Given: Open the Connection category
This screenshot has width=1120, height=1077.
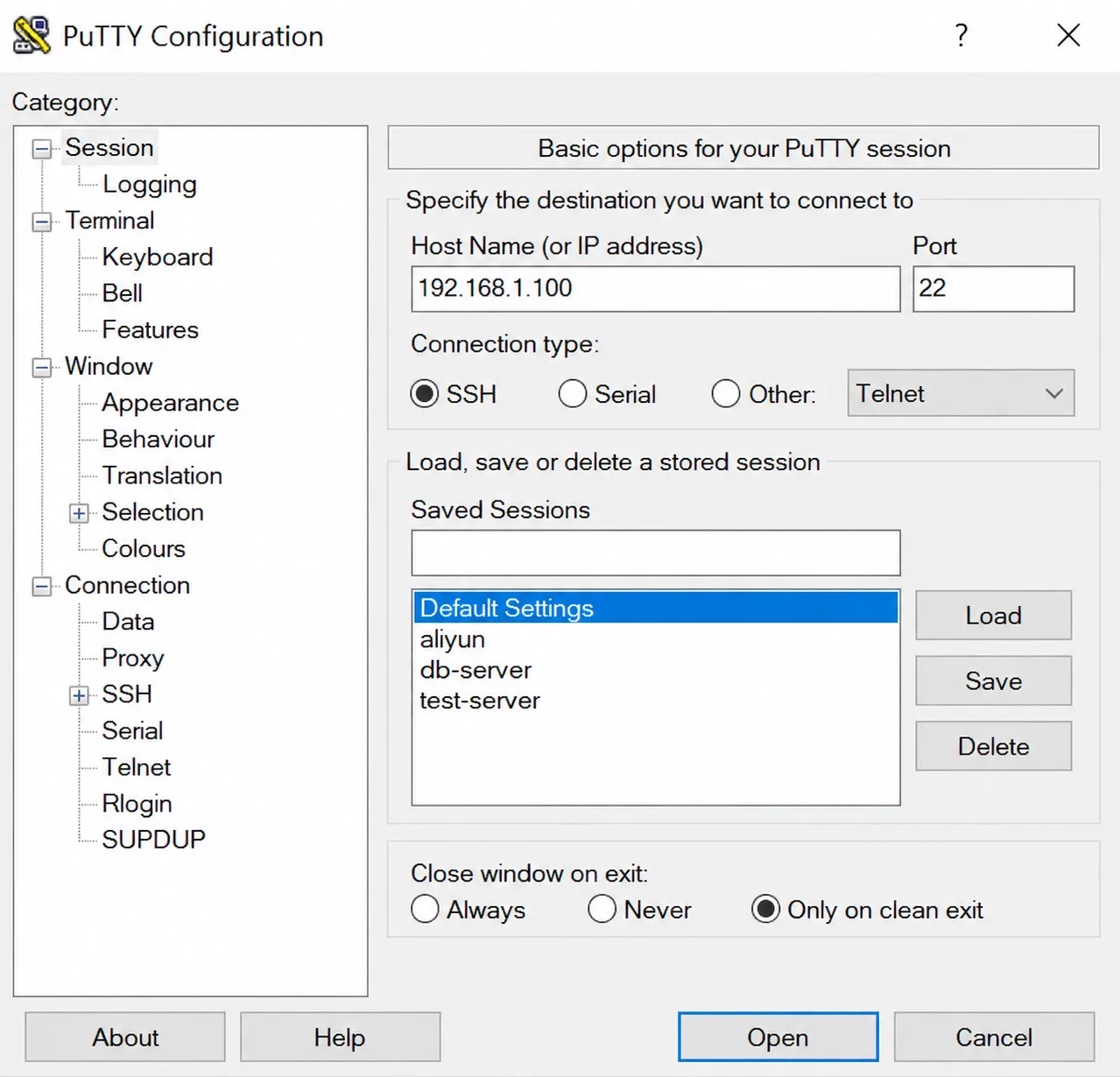Looking at the screenshot, I should (128, 585).
